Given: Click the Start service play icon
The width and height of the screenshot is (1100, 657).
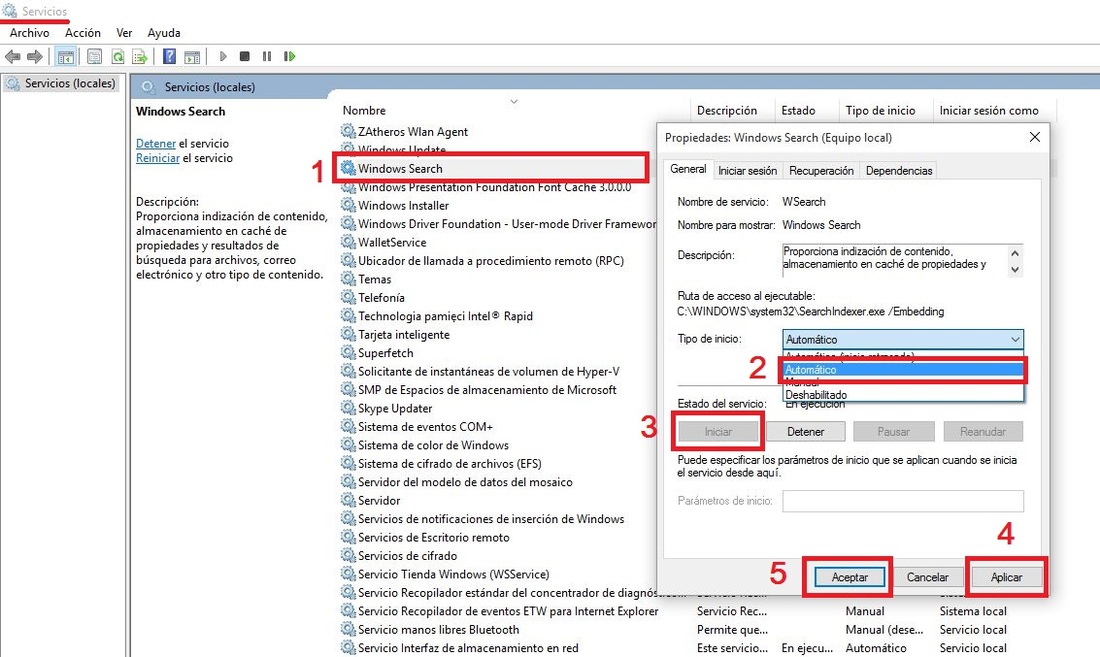Looking at the screenshot, I should [223, 56].
